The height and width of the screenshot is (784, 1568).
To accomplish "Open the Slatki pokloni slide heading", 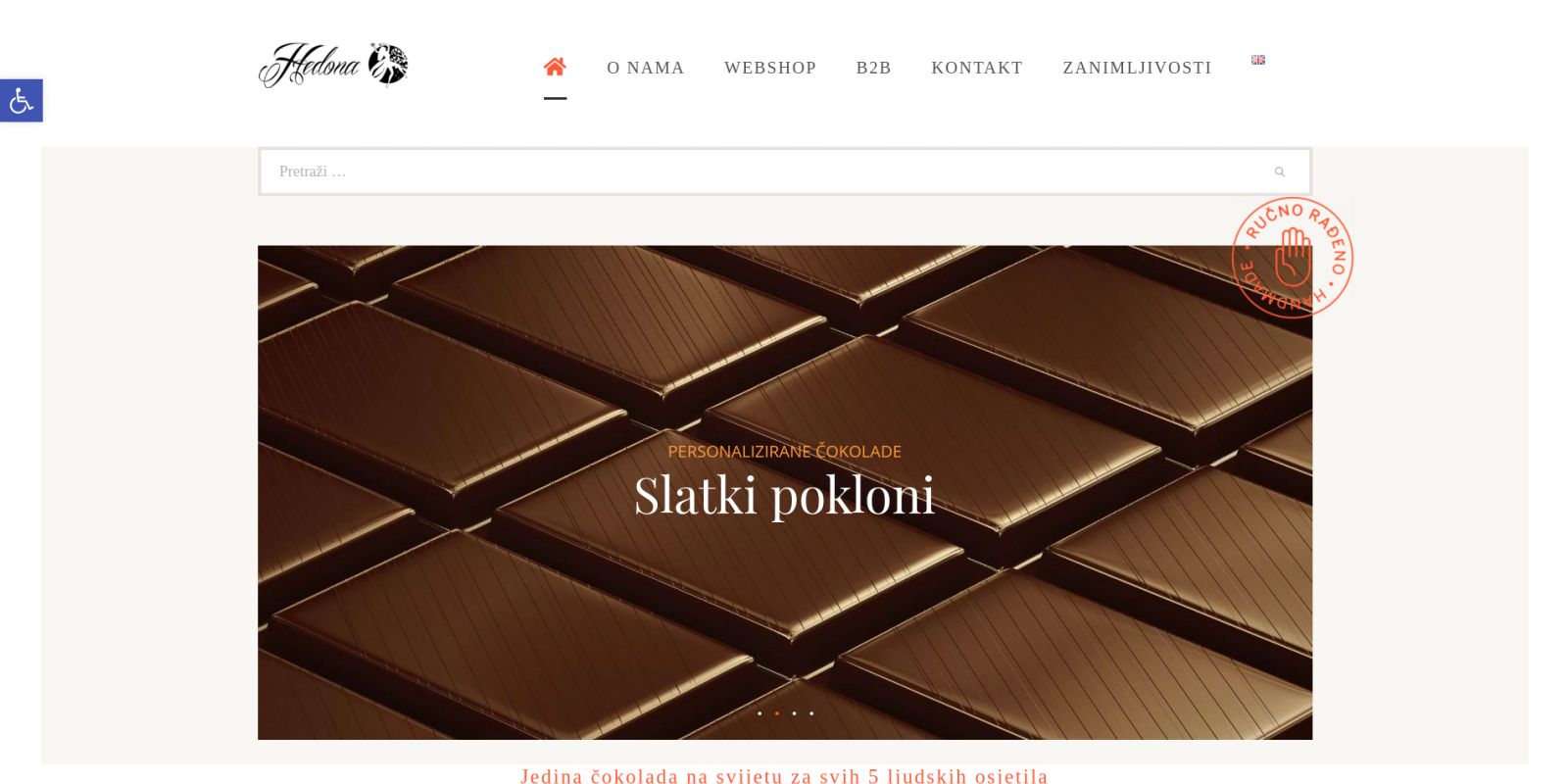I will click(x=784, y=495).
